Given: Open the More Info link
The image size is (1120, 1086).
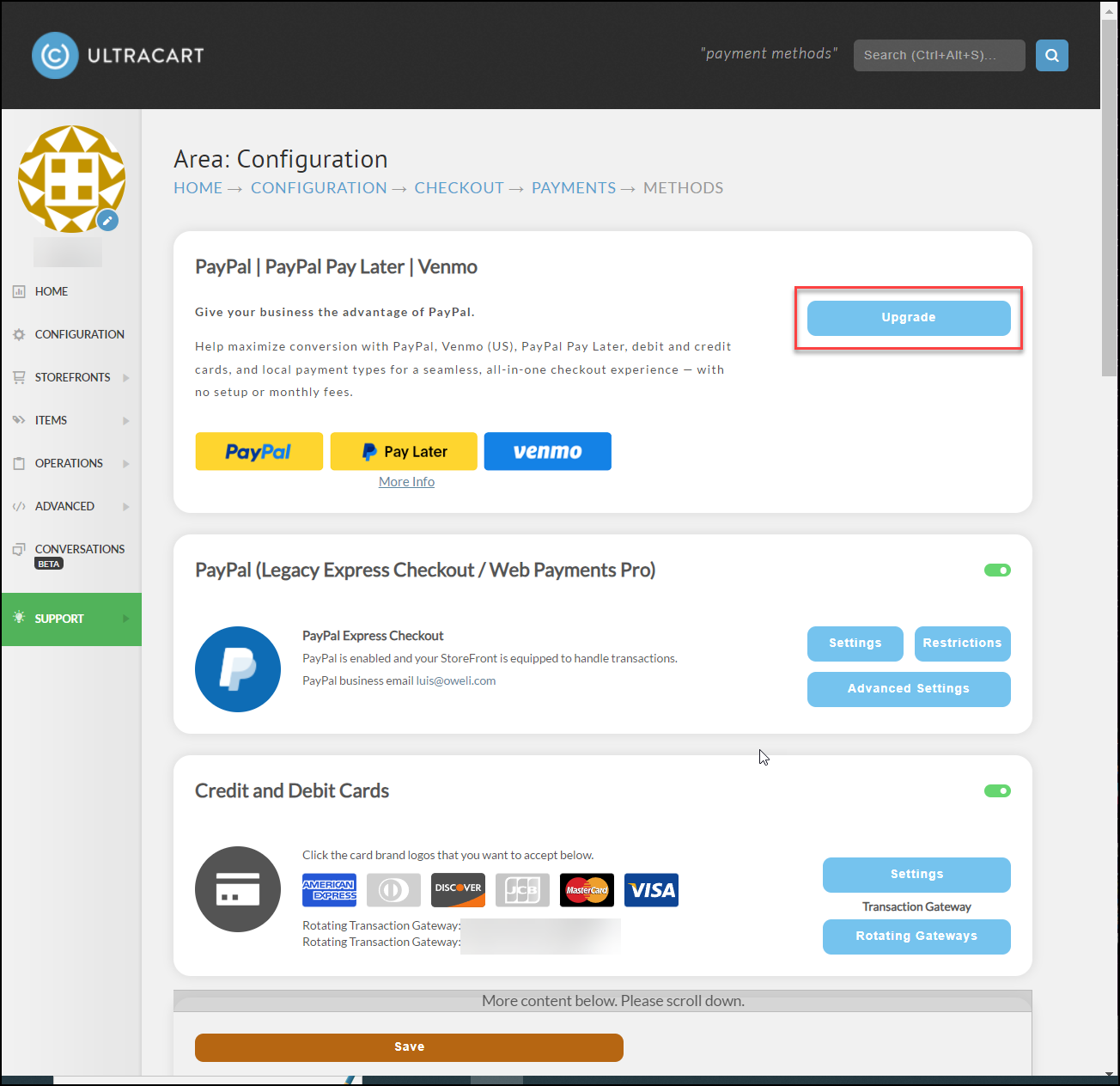Looking at the screenshot, I should [406, 482].
